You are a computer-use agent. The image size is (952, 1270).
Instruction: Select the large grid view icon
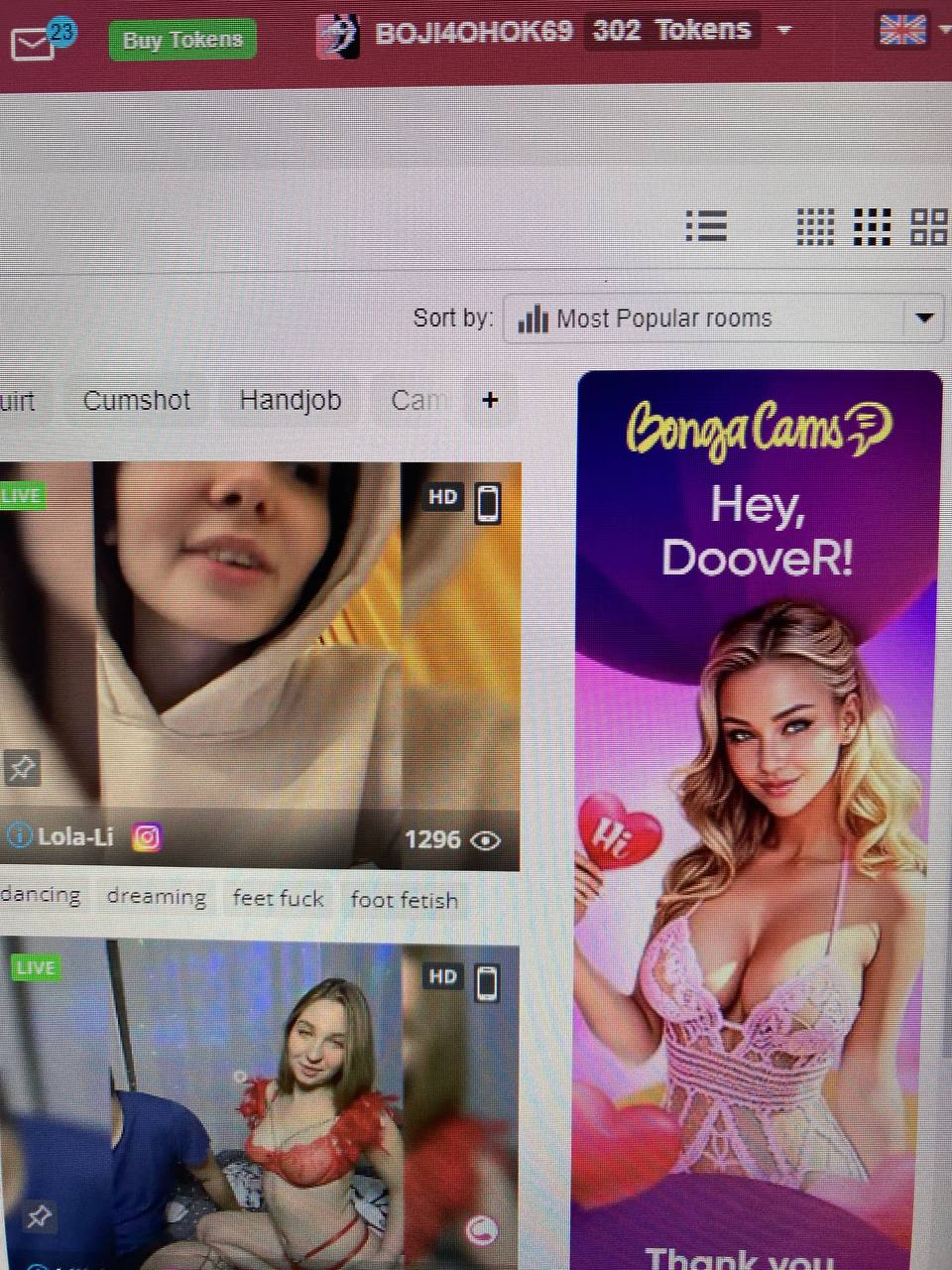929,226
